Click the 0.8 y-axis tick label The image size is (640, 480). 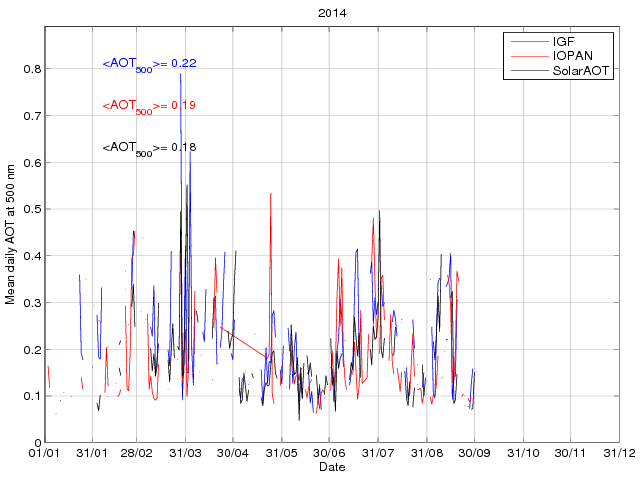click(31, 69)
